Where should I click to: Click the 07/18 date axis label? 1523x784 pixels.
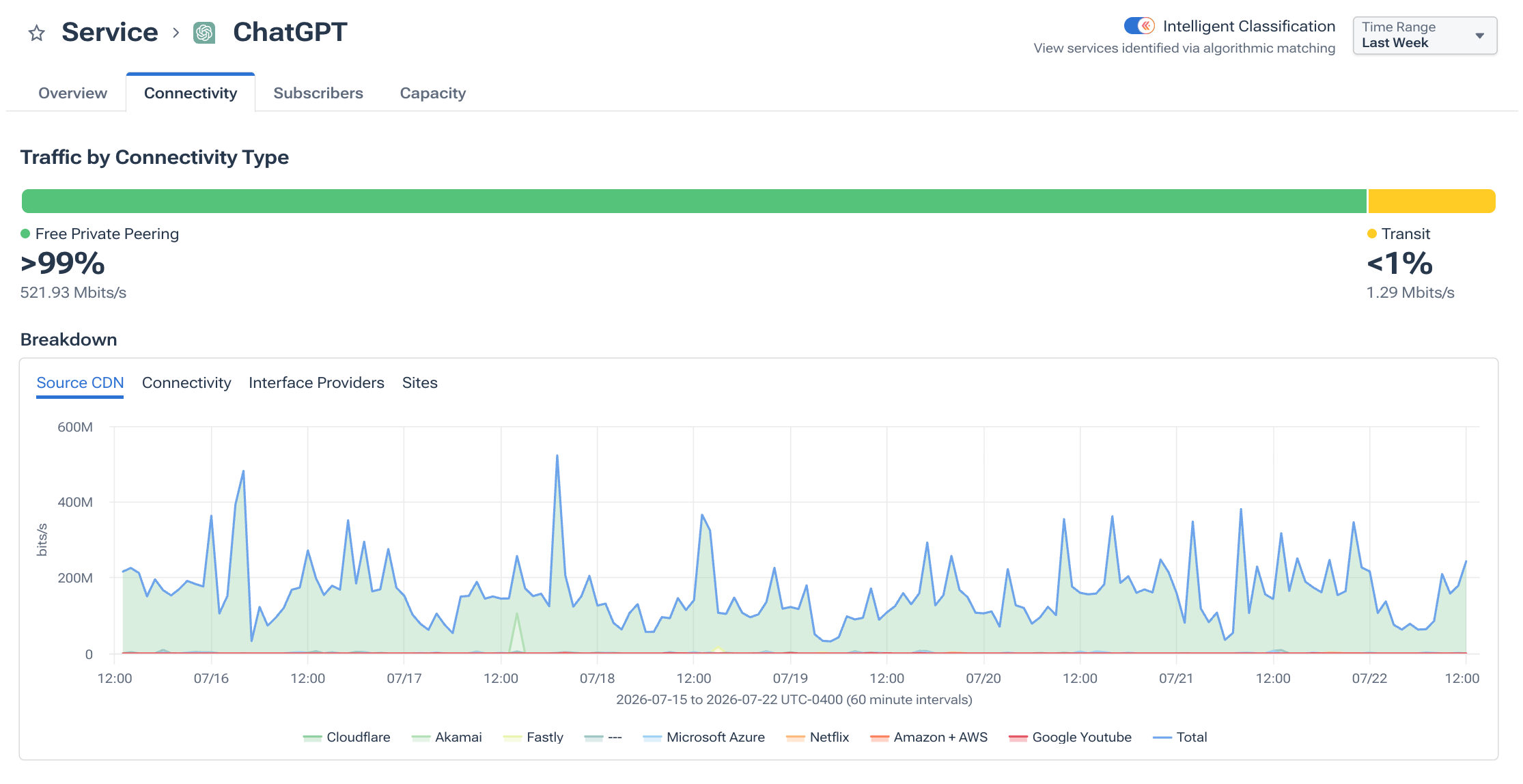(597, 678)
